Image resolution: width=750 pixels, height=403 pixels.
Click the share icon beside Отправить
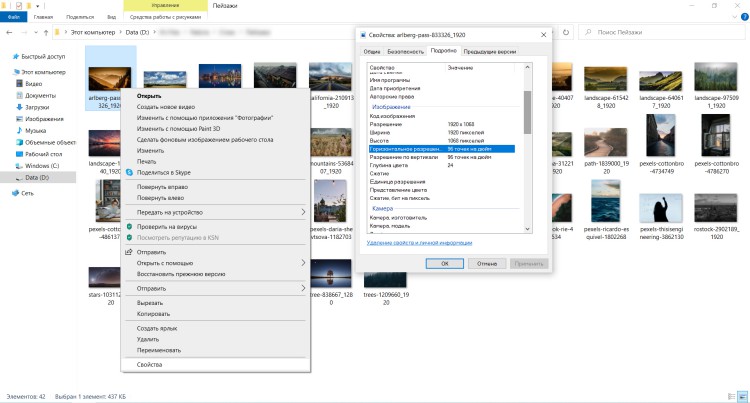pos(129,252)
